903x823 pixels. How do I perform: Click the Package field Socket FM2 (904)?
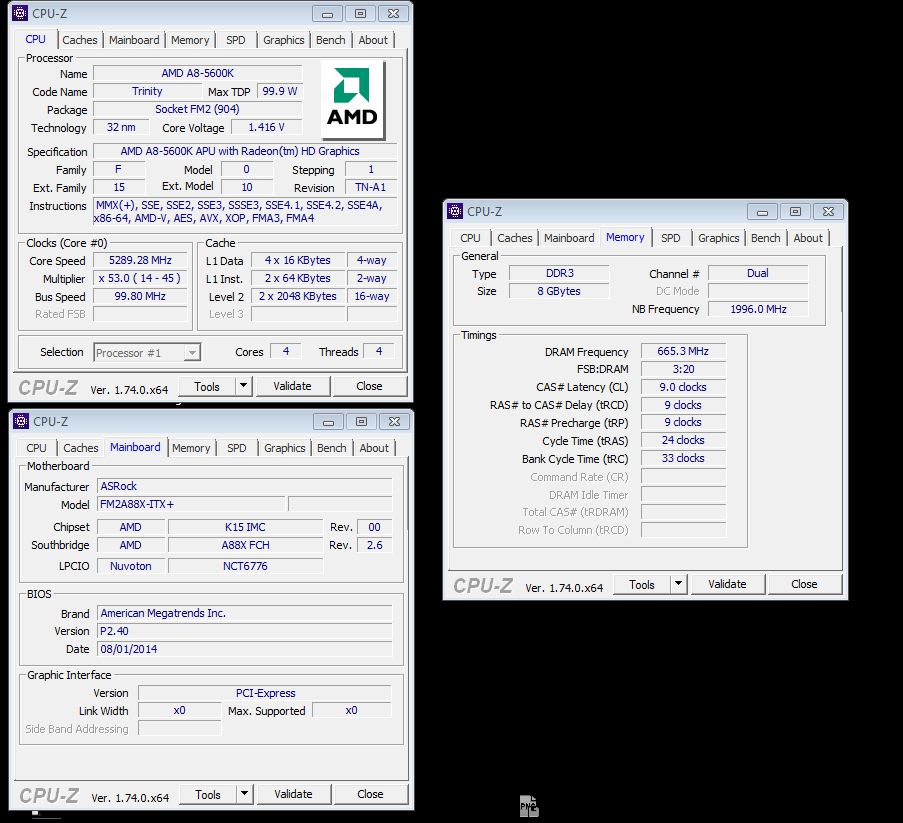coord(198,109)
